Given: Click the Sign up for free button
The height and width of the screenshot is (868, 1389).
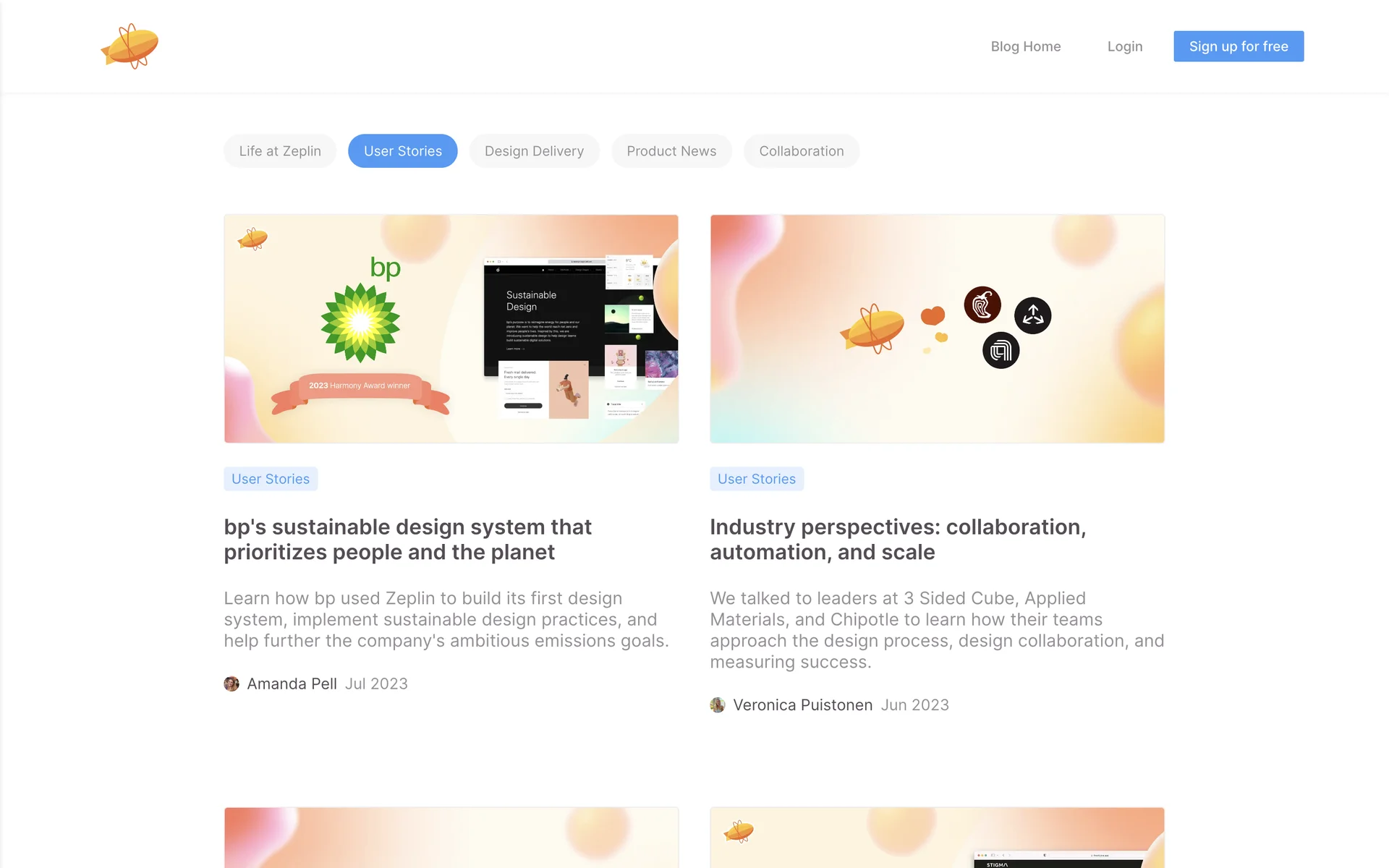Looking at the screenshot, I should coord(1239,46).
